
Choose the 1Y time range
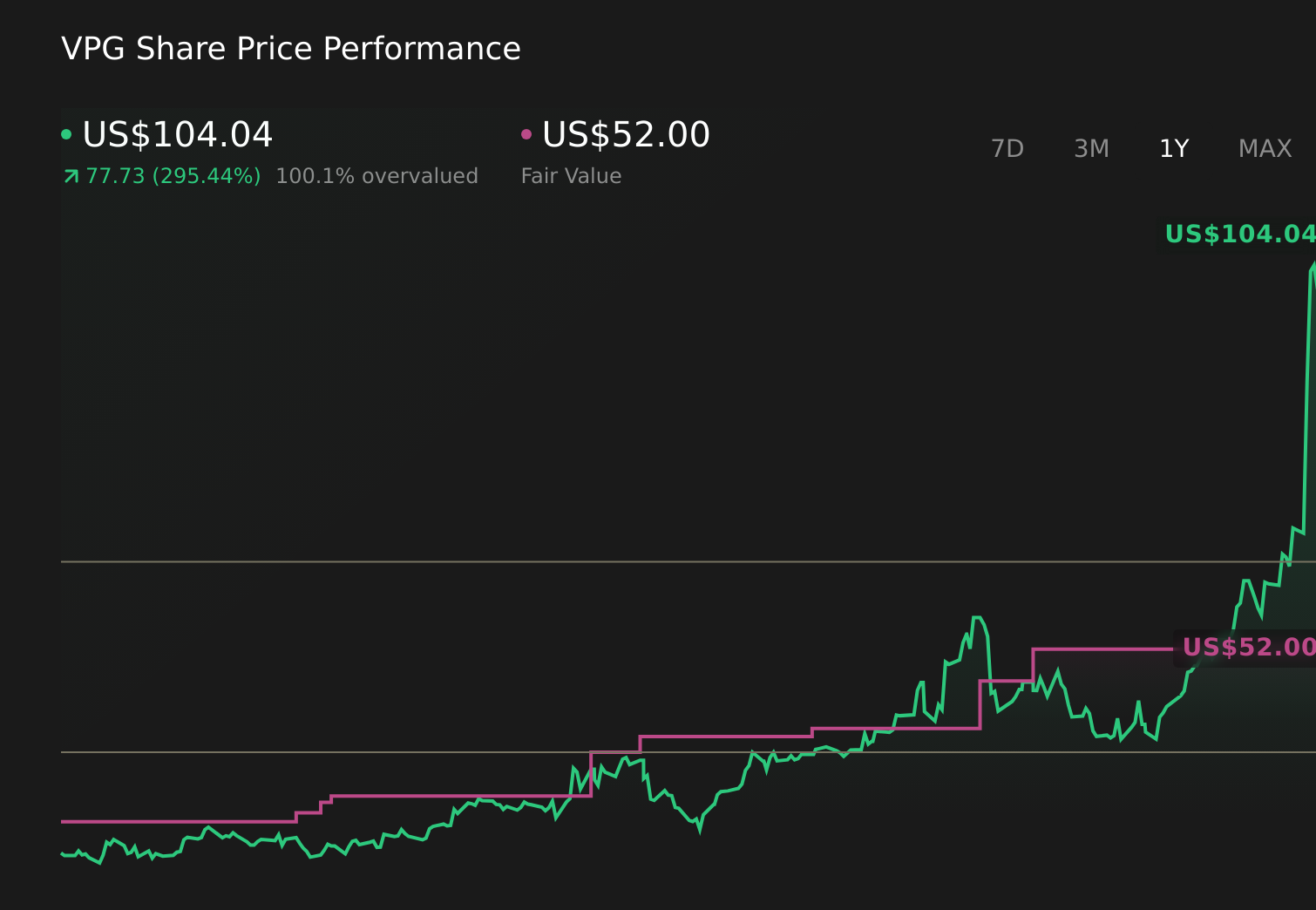click(1174, 149)
